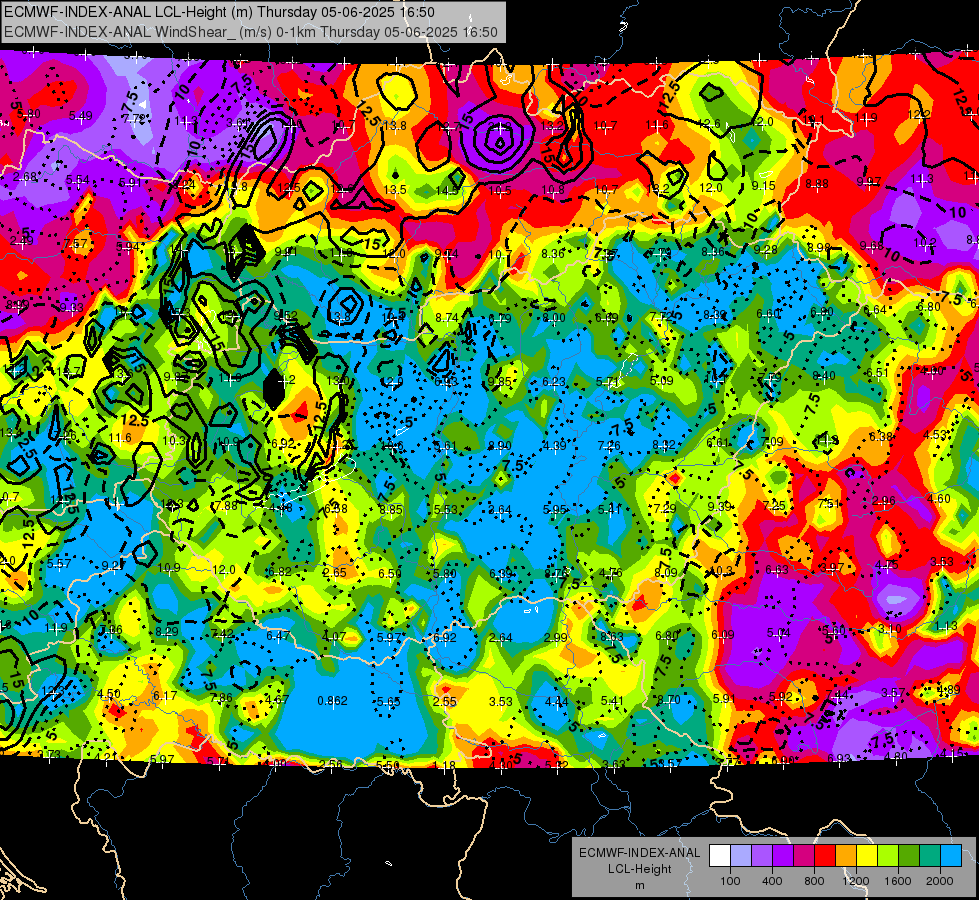Click the white legend color swatch
979x900 pixels.
coord(720,855)
